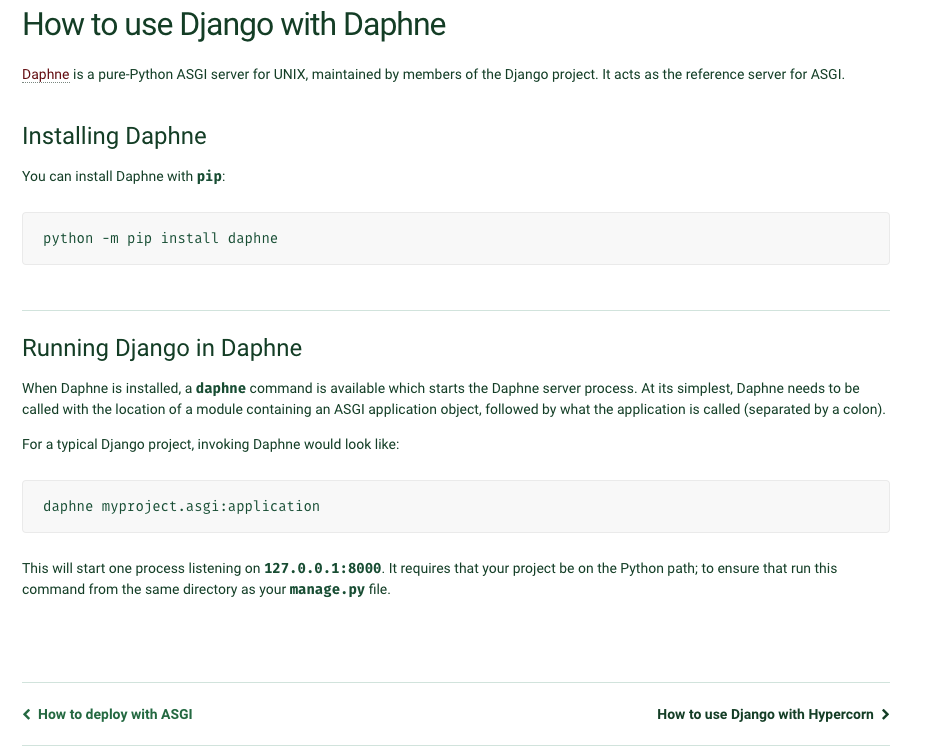Screen dimensions: 940x749
Task: Click the Installing Daphne heading
Action: (x=114, y=136)
